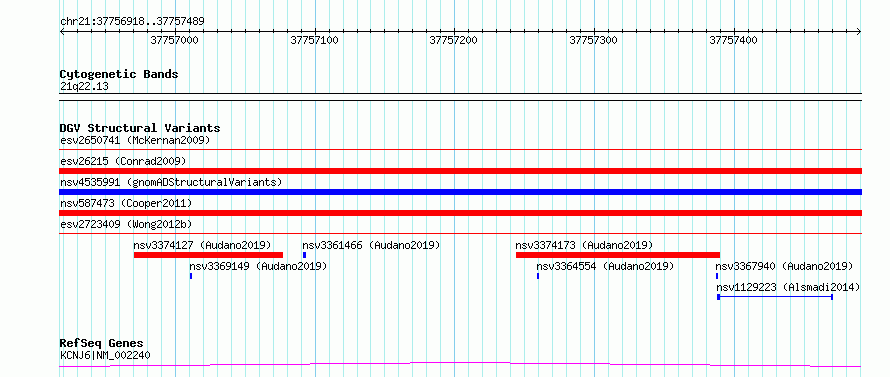Select the esv26215 (Conrad2009) red bar
This screenshot has width=890, height=377.
[x=460, y=171]
